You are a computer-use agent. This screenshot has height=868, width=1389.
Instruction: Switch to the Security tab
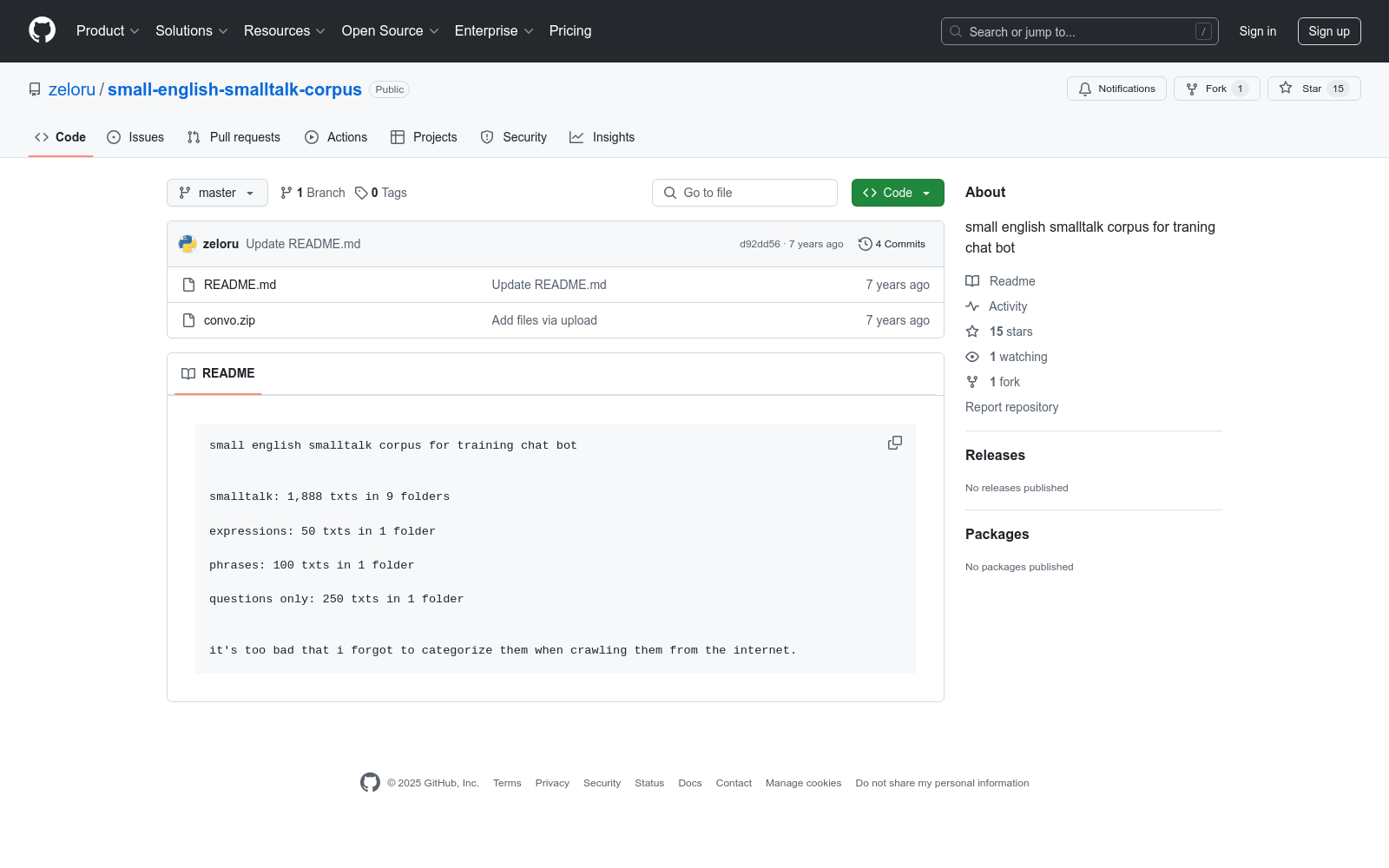(514, 137)
